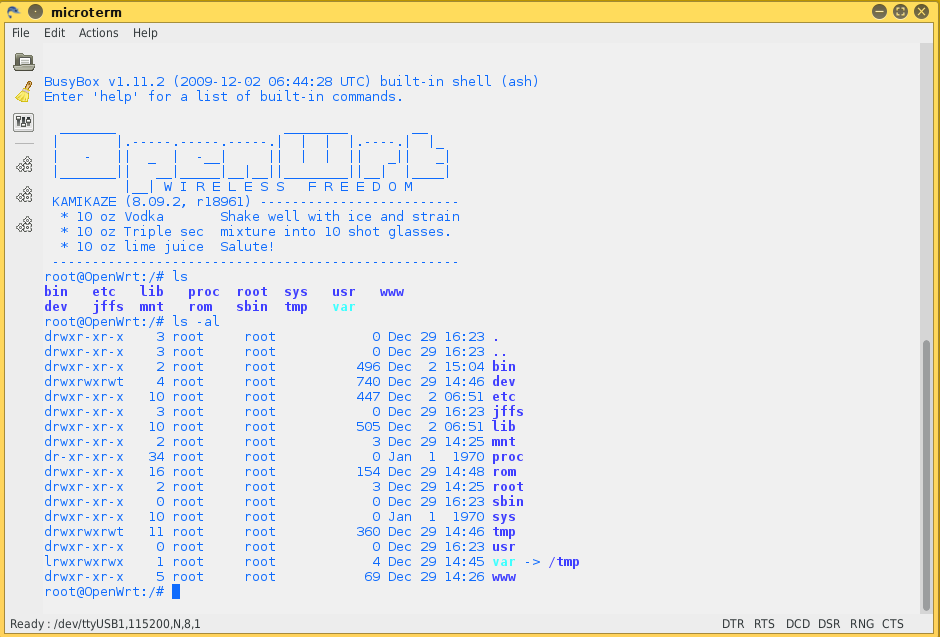Click 'sbin' in the short ls output
This screenshot has width=940, height=637.
252,307
